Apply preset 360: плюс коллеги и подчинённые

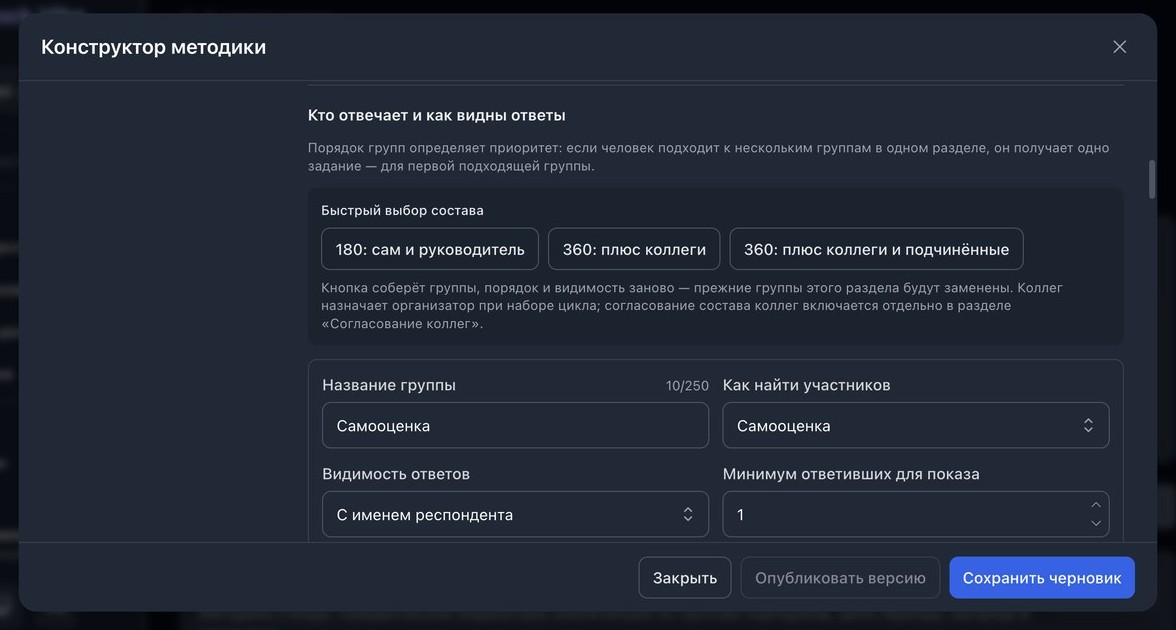pos(876,249)
